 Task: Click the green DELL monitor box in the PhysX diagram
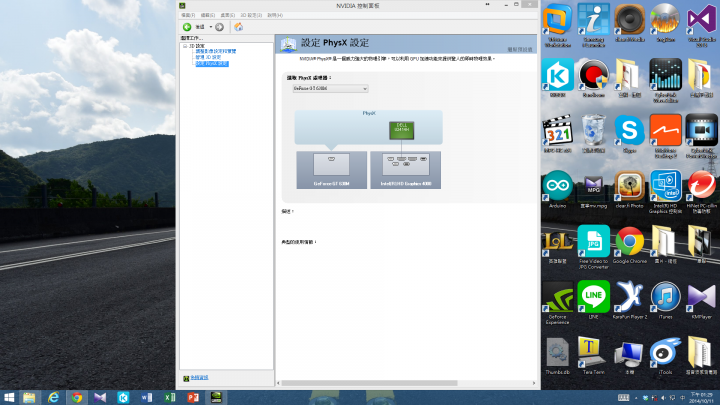coord(401,130)
